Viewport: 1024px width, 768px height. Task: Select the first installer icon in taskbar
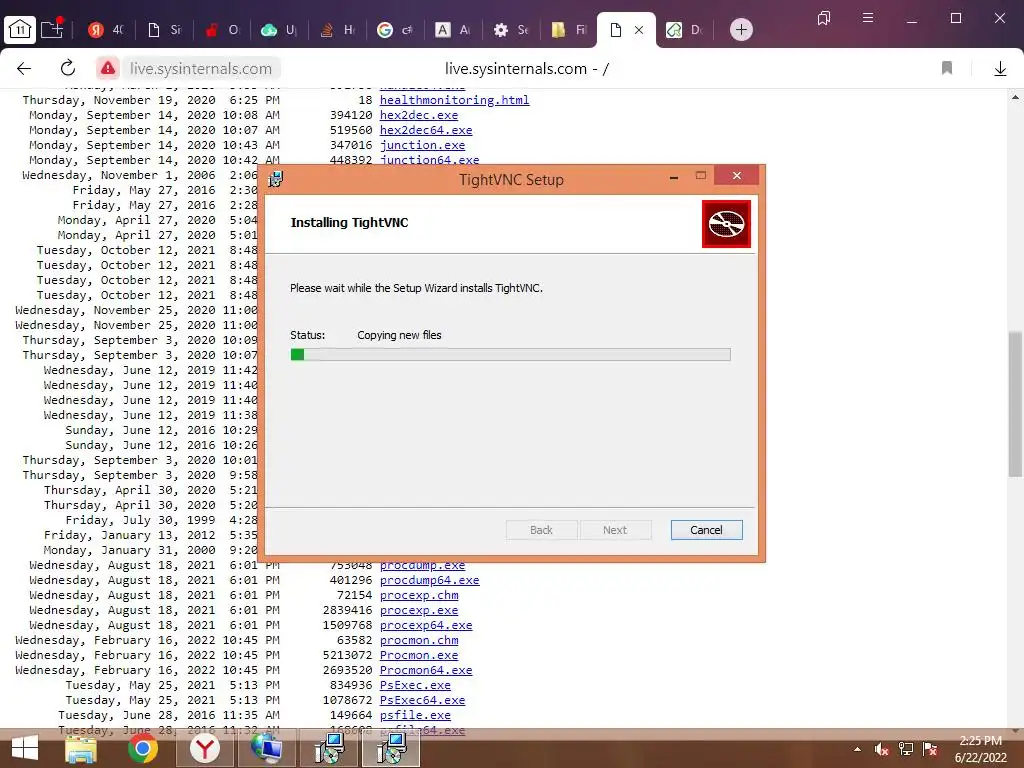pyautogui.click(x=330, y=748)
